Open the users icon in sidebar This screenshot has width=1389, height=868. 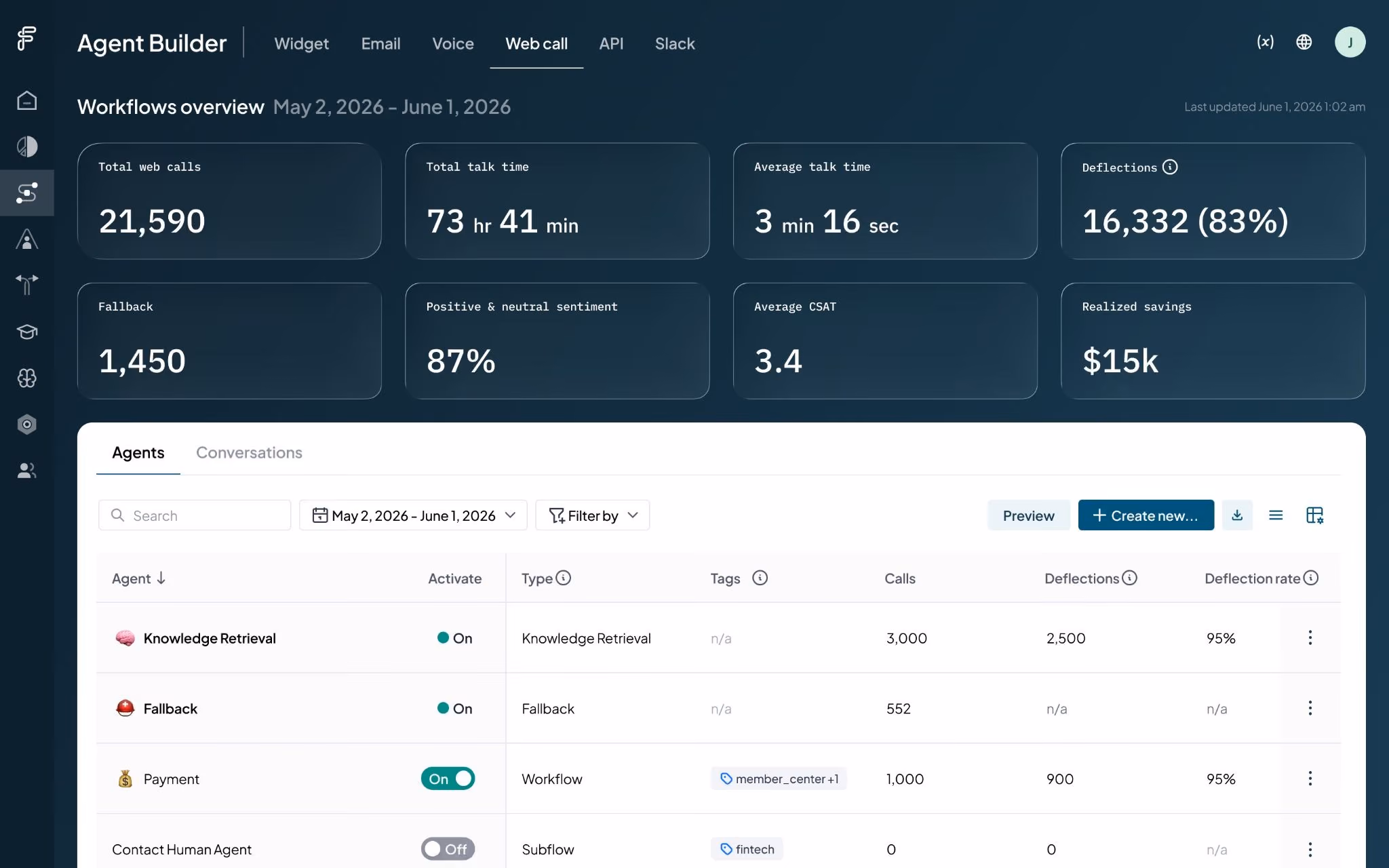(x=26, y=471)
